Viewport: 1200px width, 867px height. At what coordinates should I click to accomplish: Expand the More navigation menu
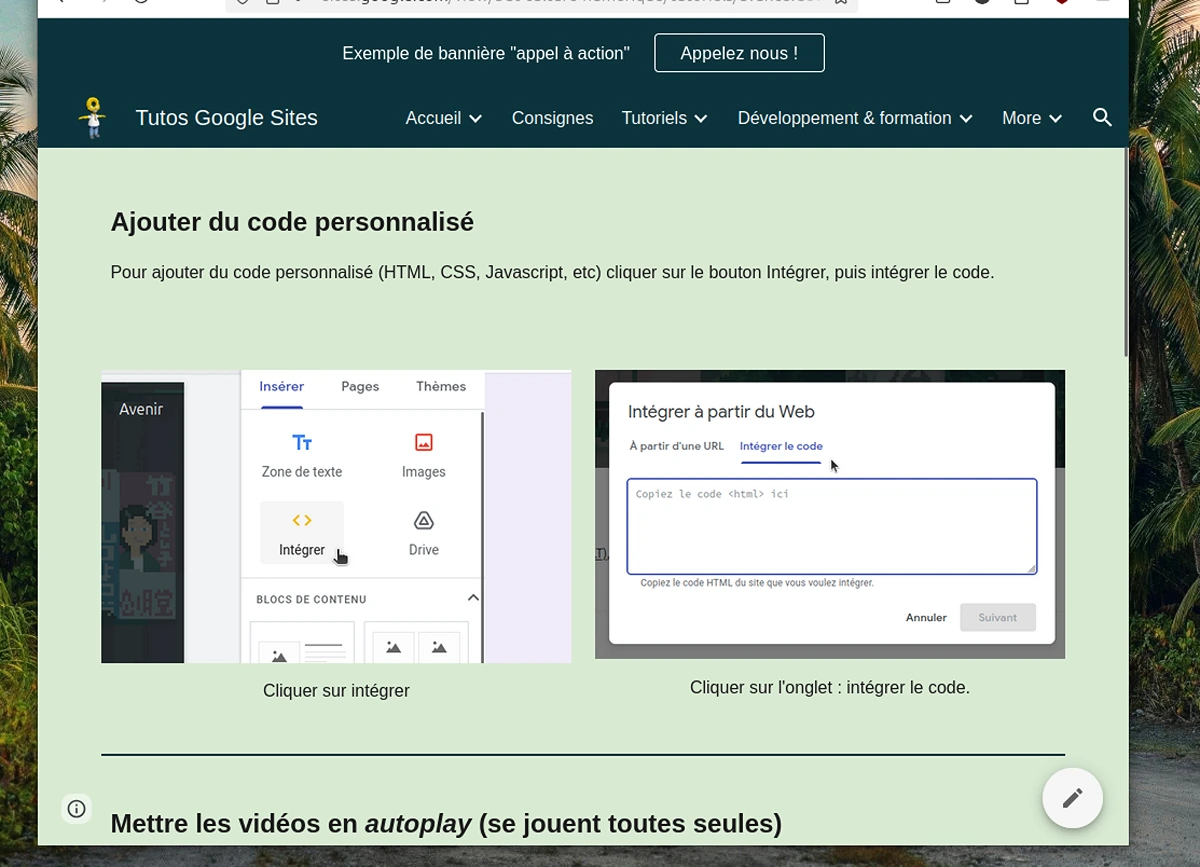(1056, 119)
